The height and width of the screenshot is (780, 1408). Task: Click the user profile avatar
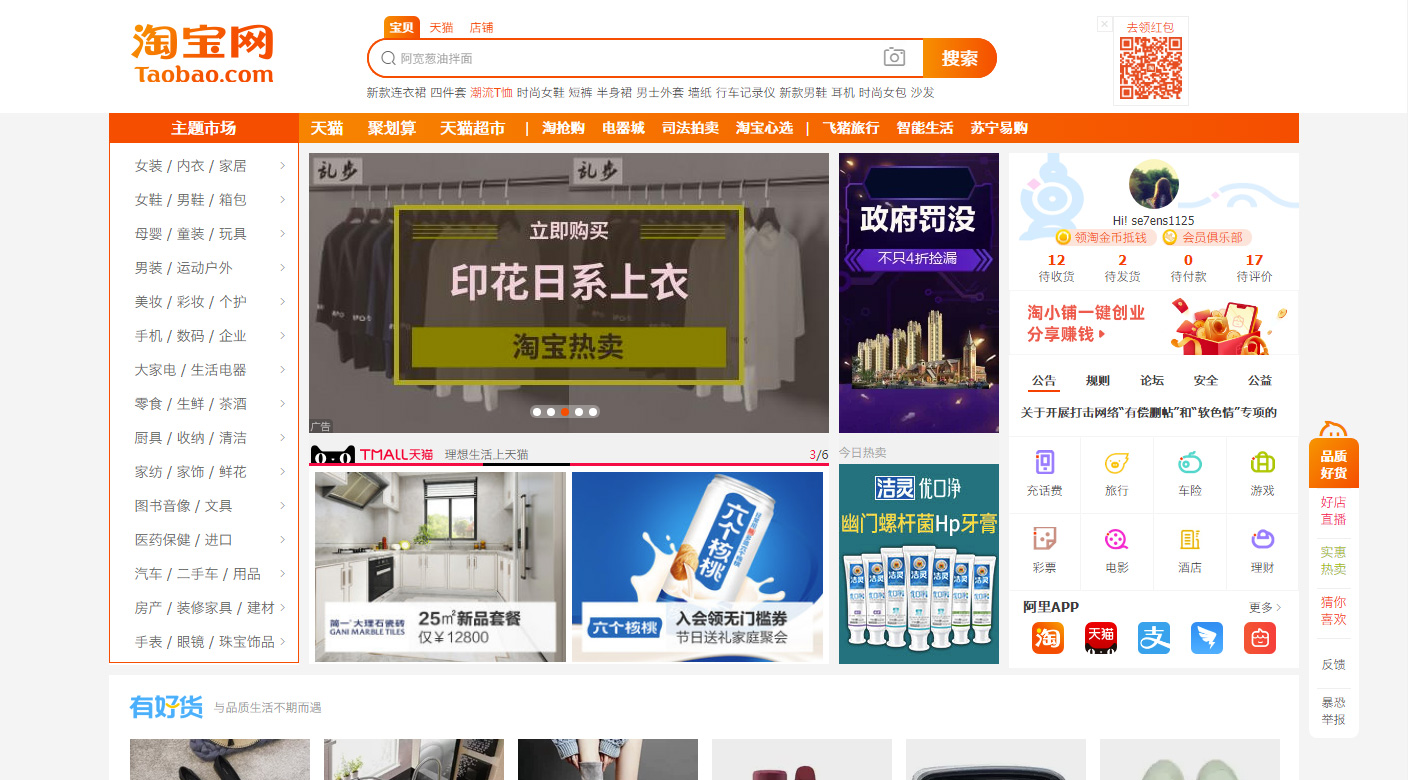click(x=1153, y=184)
